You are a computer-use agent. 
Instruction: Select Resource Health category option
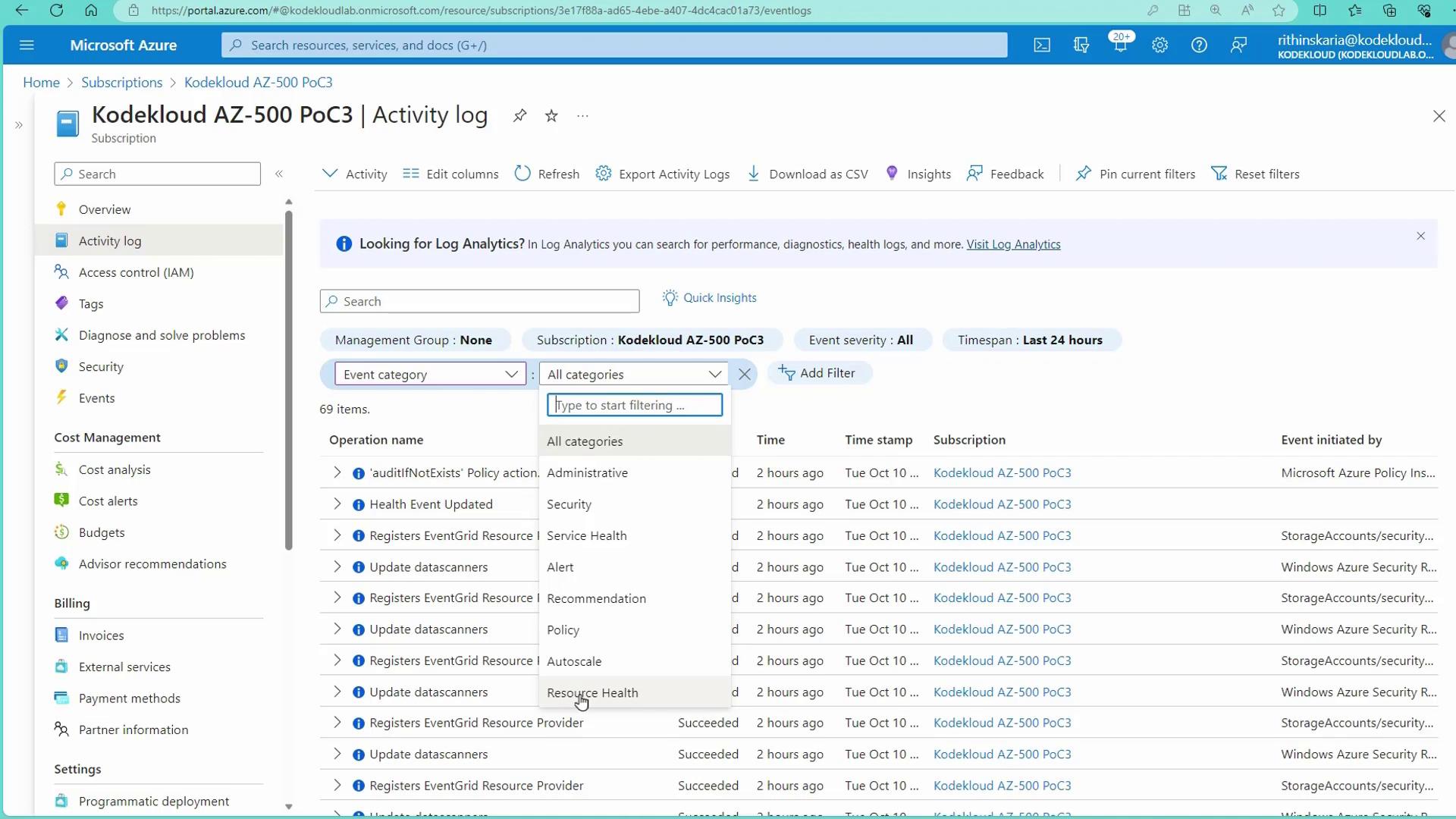click(592, 692)
